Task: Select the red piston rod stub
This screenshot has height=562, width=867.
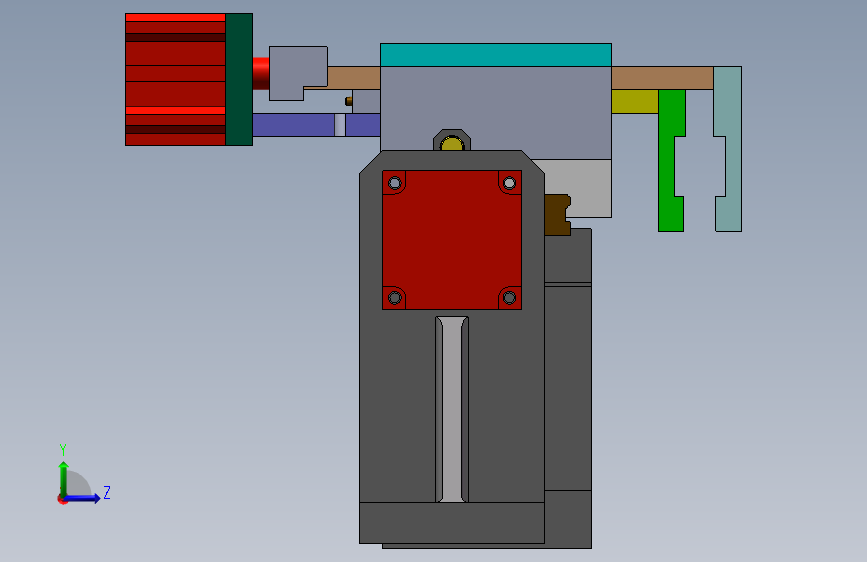Action: [x=261, y=73]
